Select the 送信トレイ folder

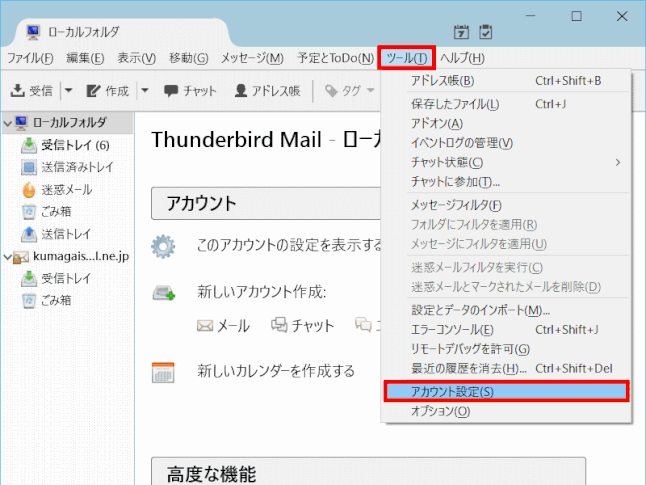[x=56, y=234]
